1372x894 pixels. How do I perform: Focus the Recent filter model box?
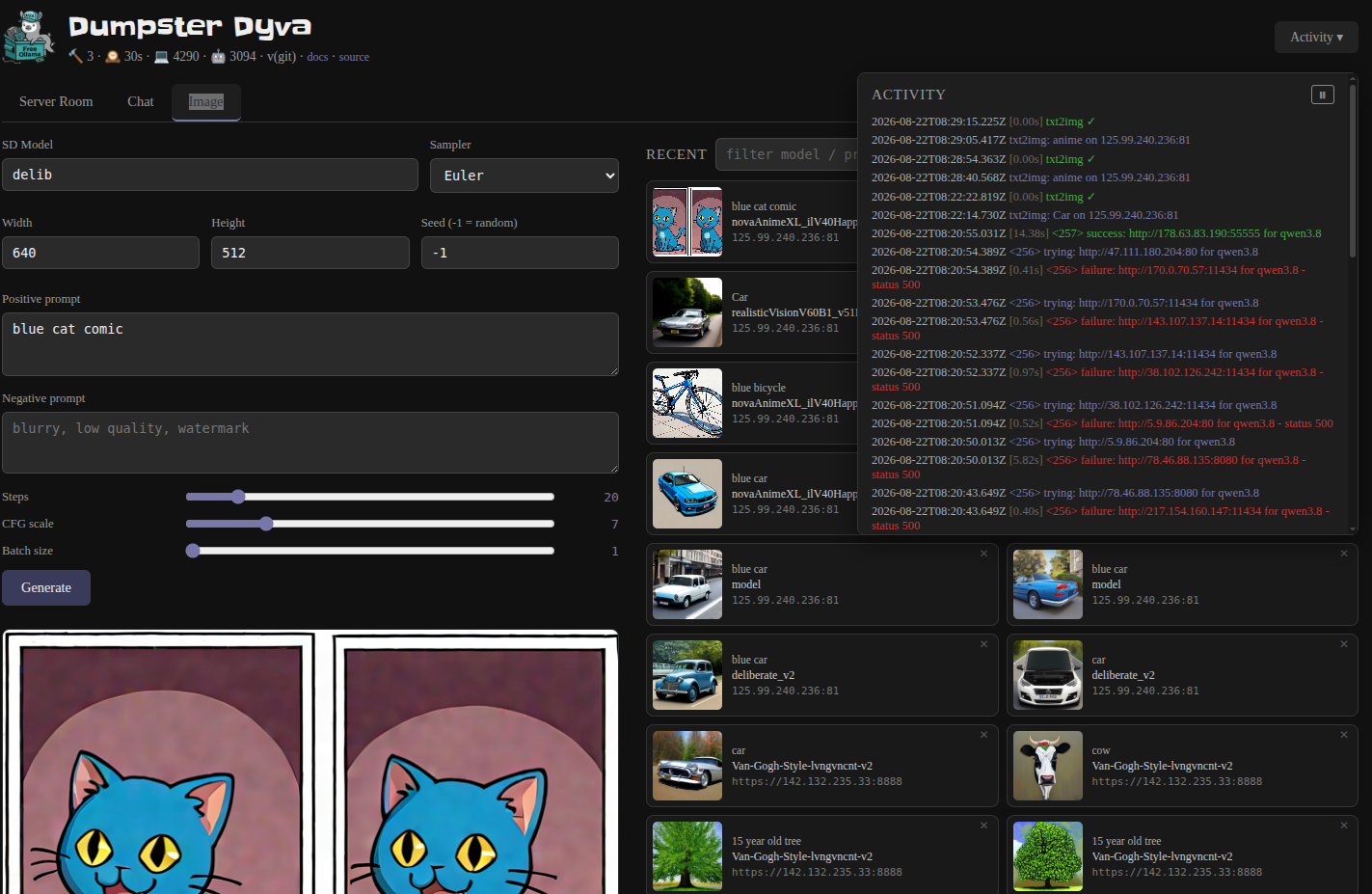[787, 154]
